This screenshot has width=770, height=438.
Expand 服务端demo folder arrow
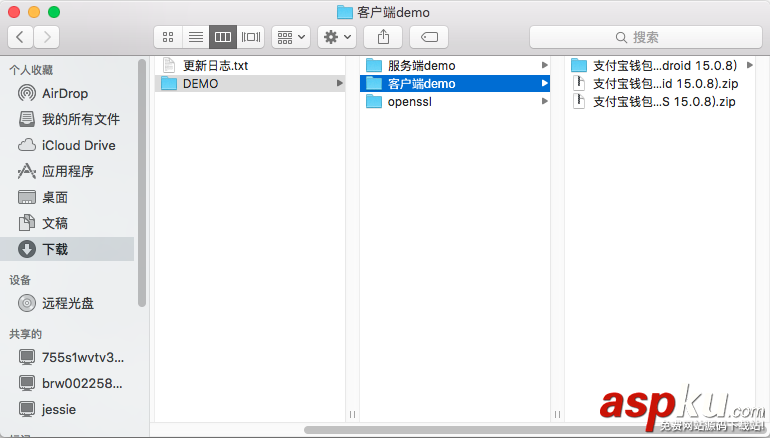click(544, 65)
